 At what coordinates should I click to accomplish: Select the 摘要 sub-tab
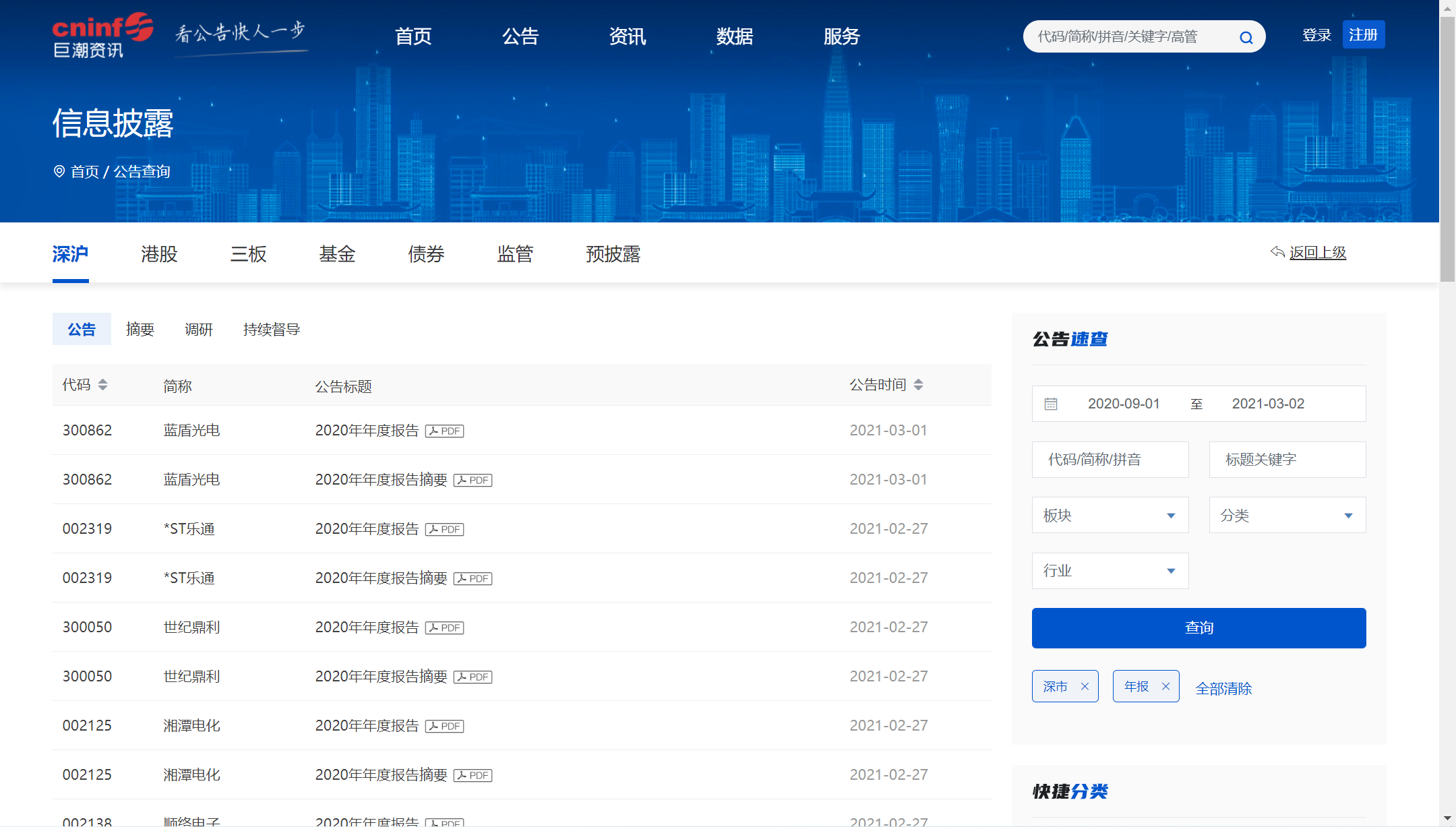point(140,330)
